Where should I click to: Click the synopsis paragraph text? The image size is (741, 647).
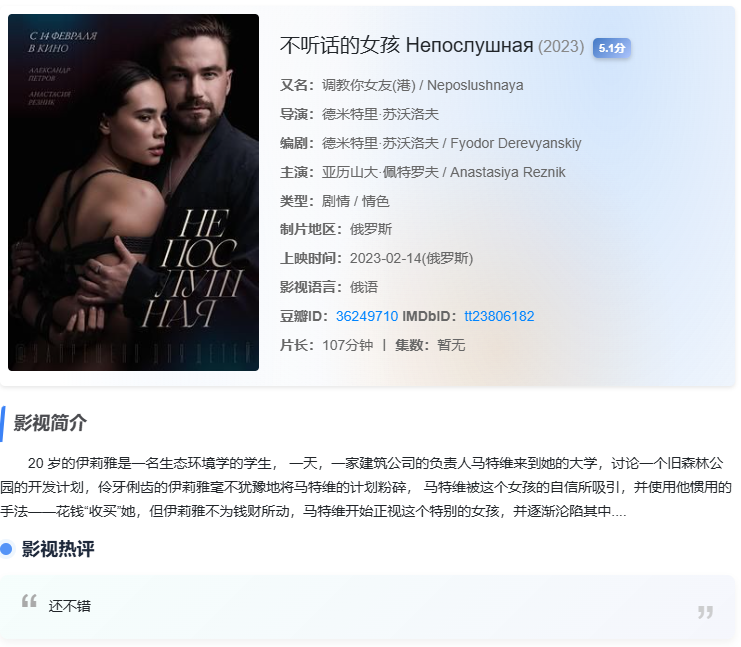[366, 487]
